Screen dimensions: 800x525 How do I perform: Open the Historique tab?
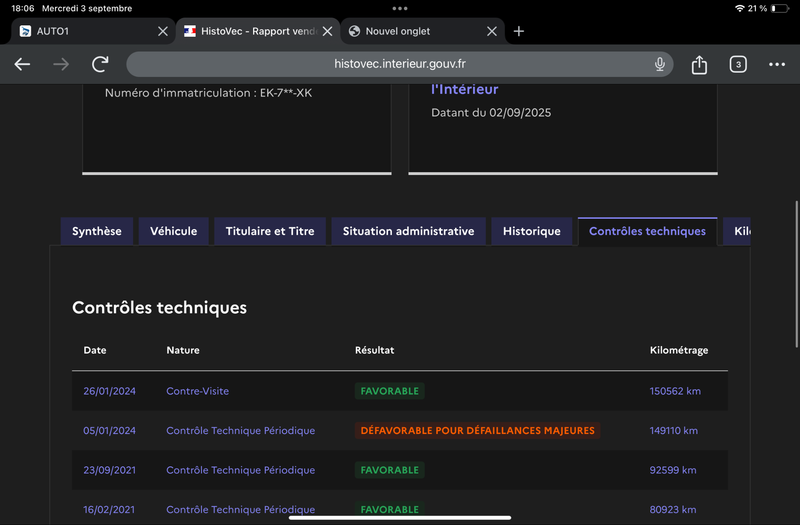(532, 231)
